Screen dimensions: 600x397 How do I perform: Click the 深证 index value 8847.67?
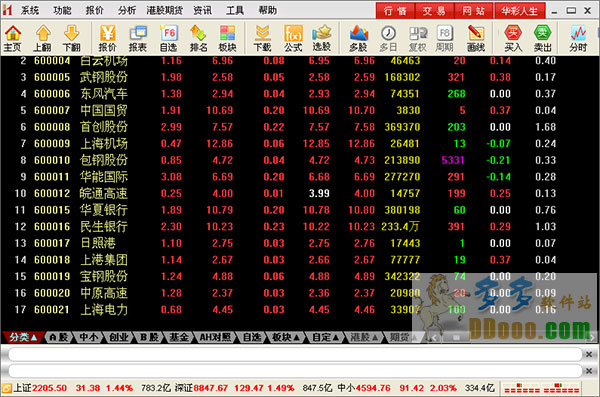210,388
